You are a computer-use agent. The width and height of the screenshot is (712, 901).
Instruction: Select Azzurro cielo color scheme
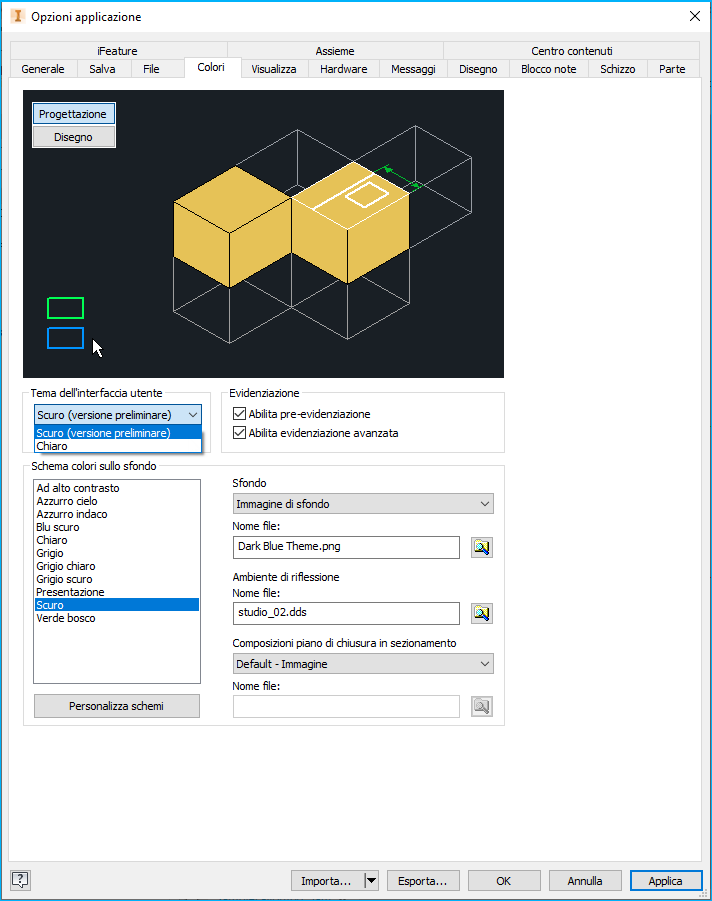[117, 501]
